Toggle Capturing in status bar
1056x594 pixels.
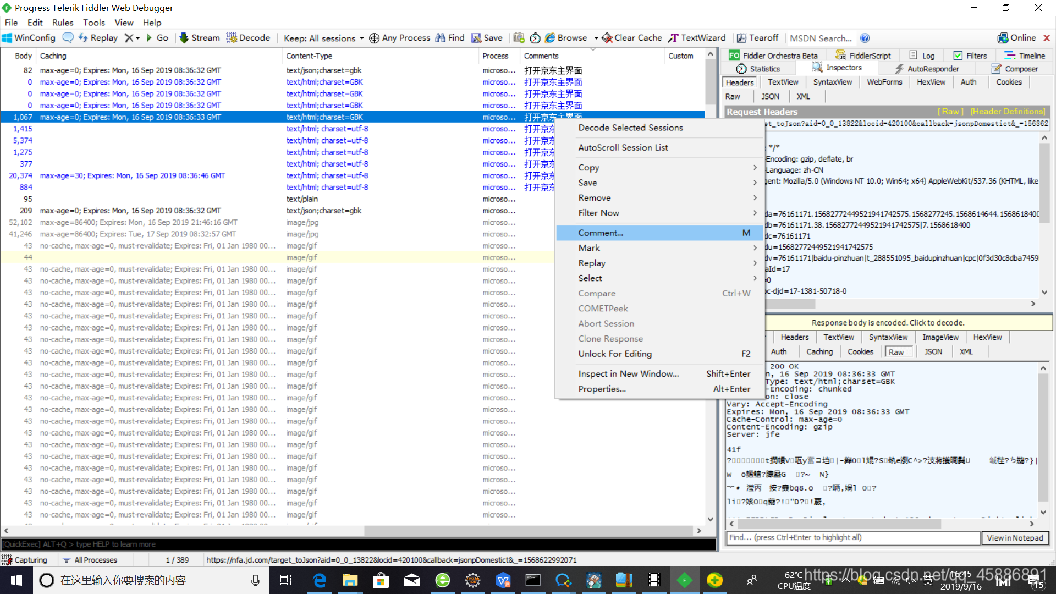pyautogui.click(x=25, y=560)
